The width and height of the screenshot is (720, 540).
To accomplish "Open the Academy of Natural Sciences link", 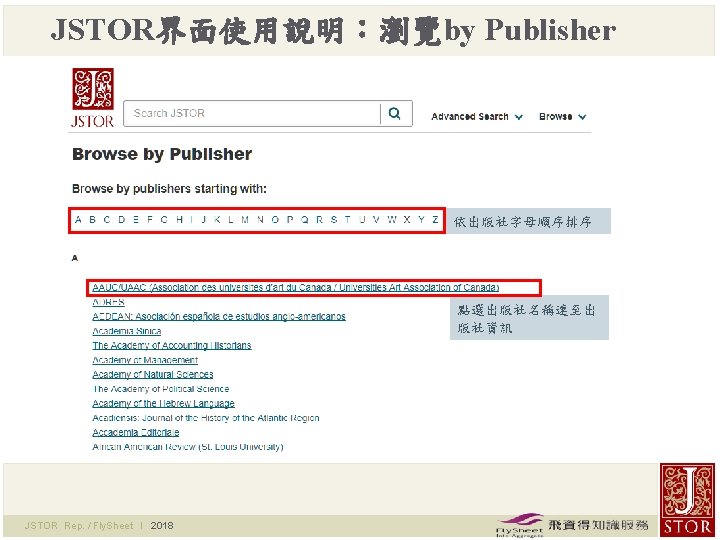I will coord(153,374).
